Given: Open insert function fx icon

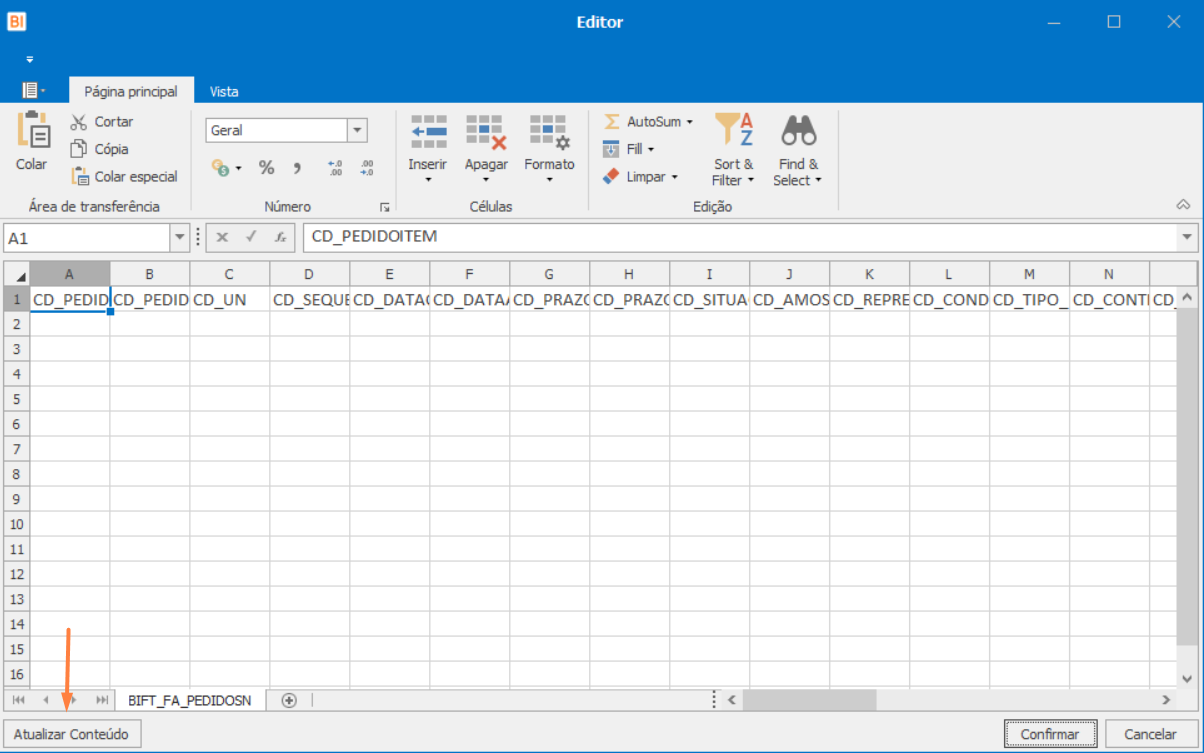Looking at the screenshot, I should (x=281, y=238).
